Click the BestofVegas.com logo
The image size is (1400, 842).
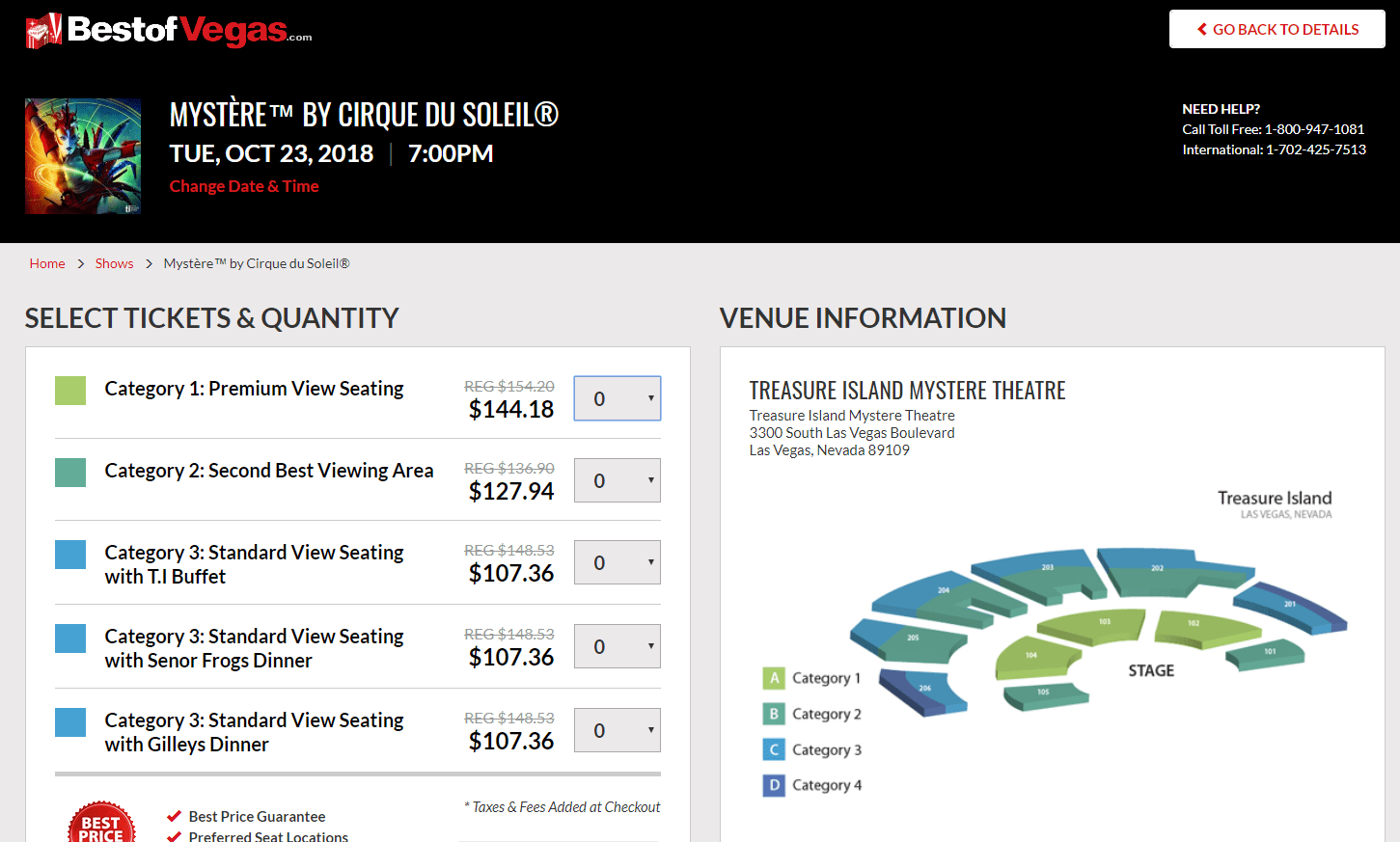click(x=169, y=31)
